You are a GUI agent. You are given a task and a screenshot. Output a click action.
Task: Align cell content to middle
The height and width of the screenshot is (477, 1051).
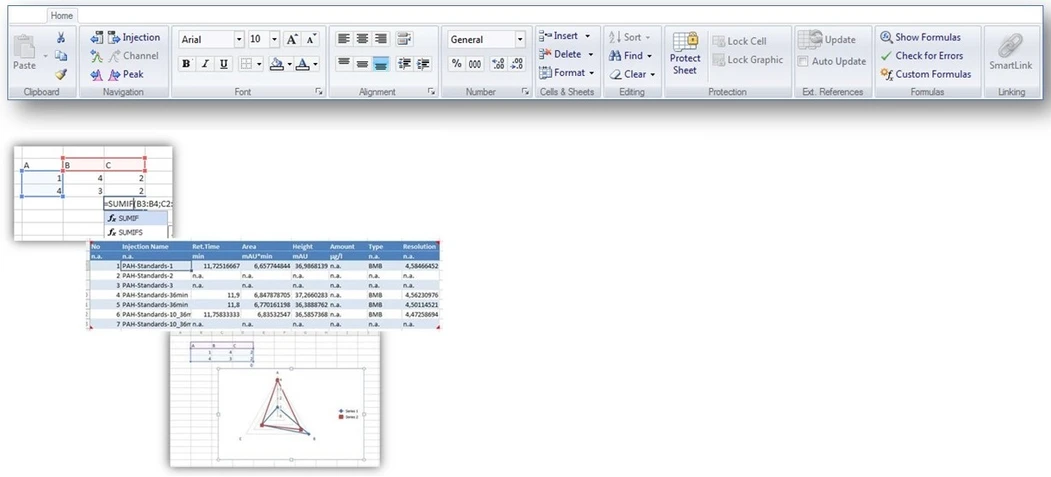(x=362, y=64)
